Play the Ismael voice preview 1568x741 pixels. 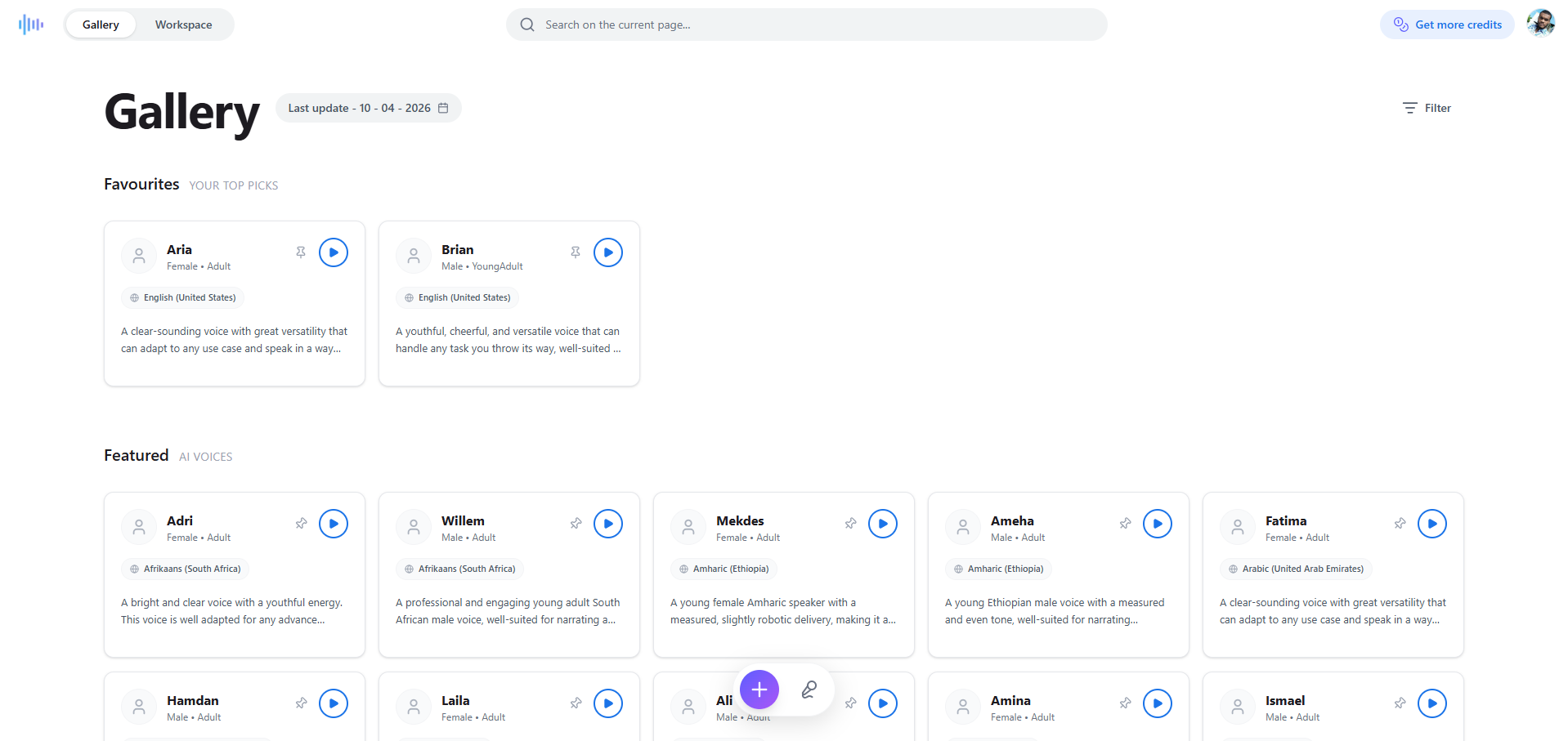pos(1432,703)
